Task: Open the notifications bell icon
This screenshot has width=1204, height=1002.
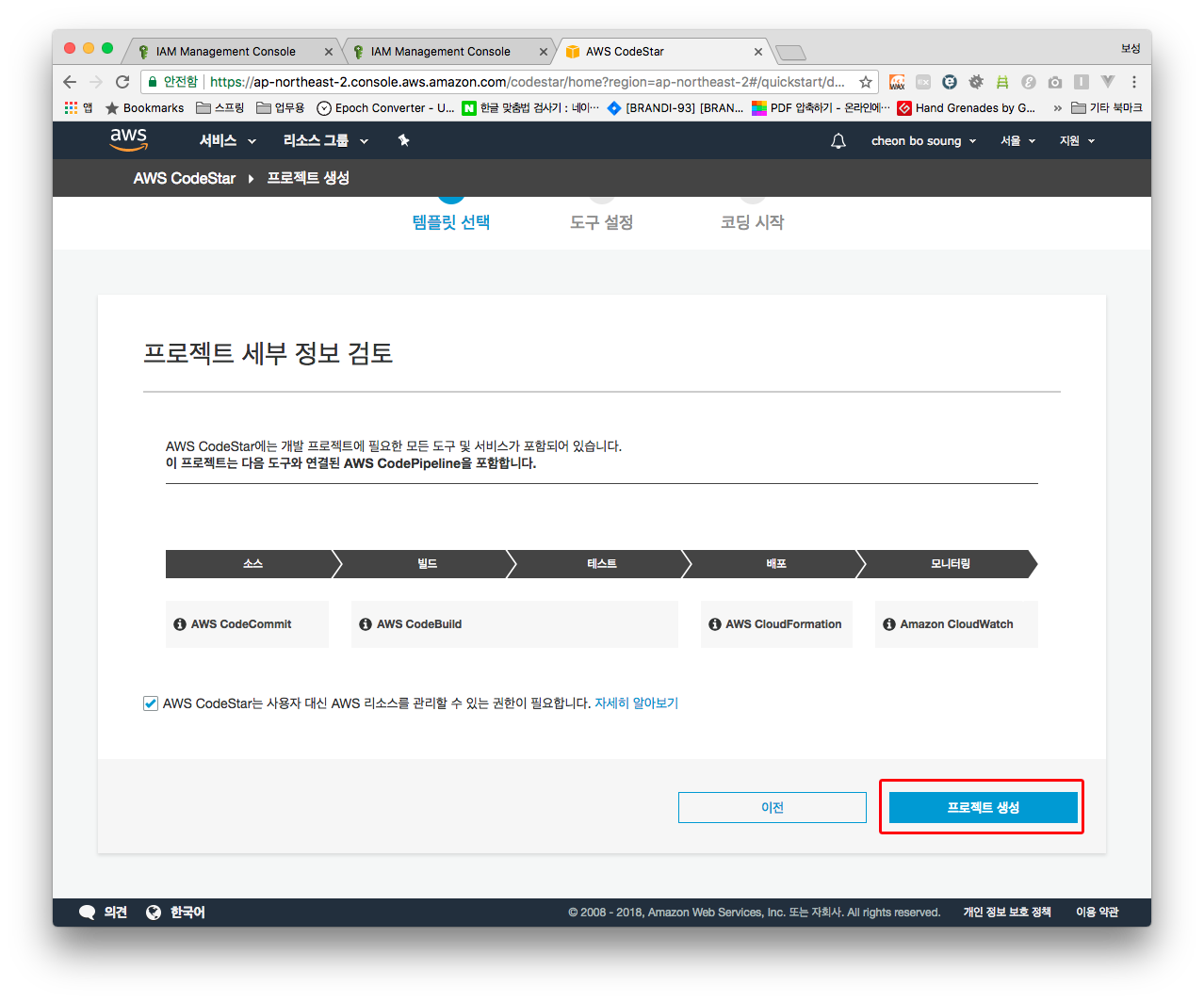Action: [x=838, y=141]
